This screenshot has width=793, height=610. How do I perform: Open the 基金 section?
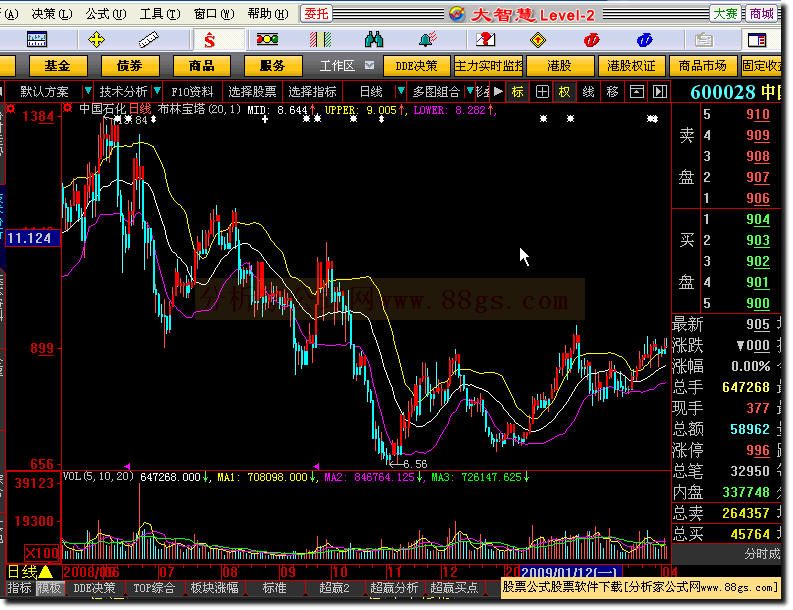(58, 66)
